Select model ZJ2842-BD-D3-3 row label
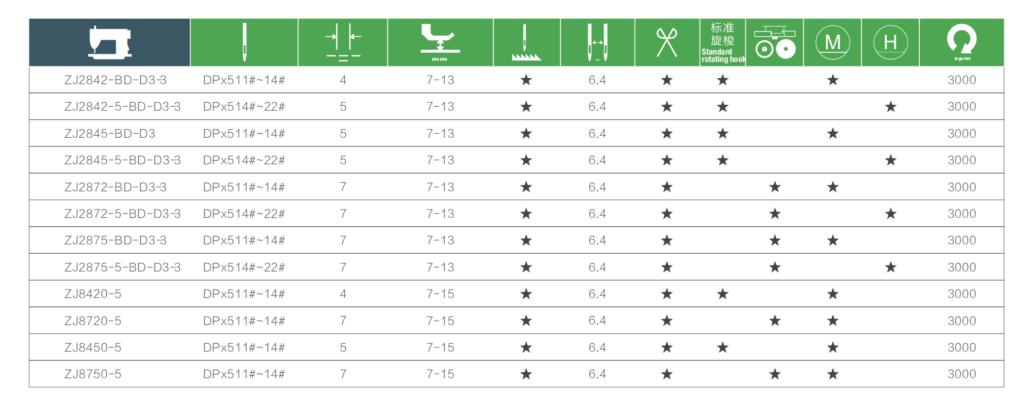The height and width of the screenshot is (415, 1024). click(116, 80)
